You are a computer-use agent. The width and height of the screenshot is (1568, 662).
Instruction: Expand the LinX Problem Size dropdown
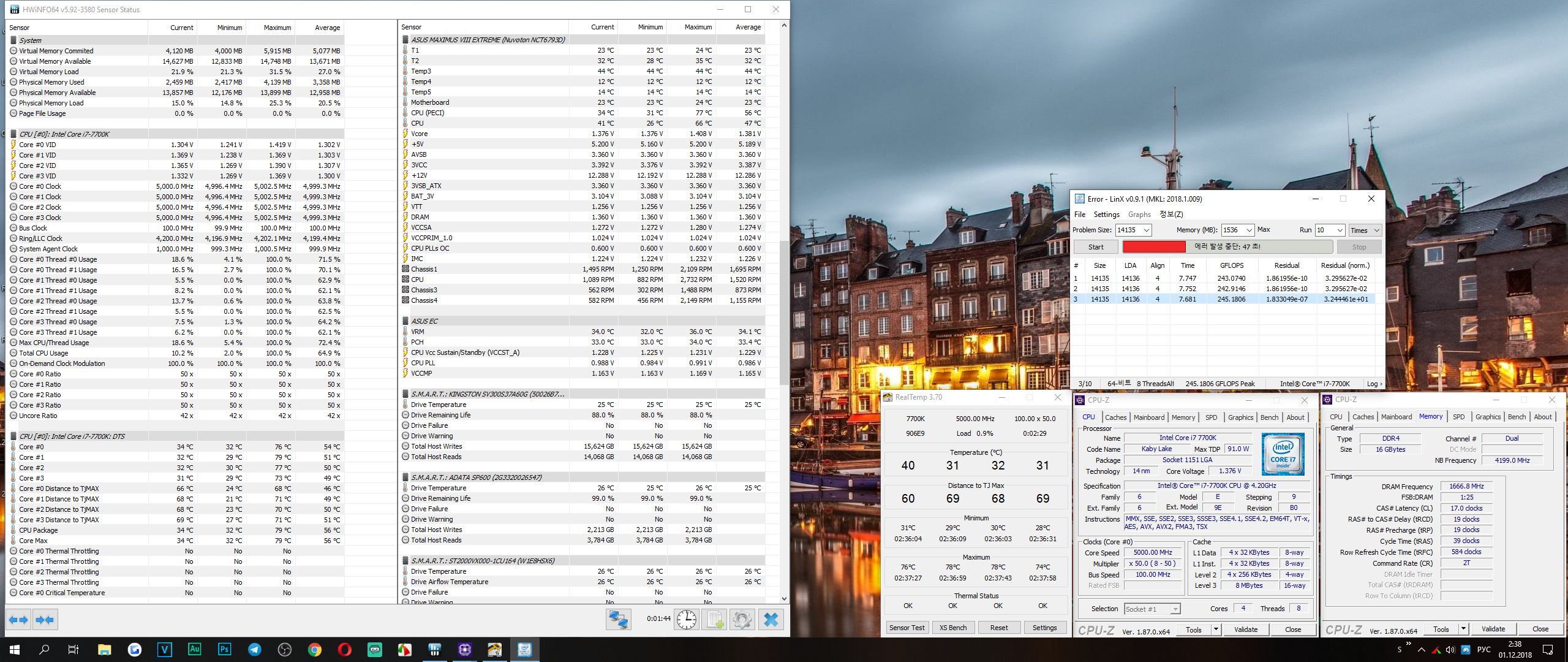click(x=1146, y=230)
